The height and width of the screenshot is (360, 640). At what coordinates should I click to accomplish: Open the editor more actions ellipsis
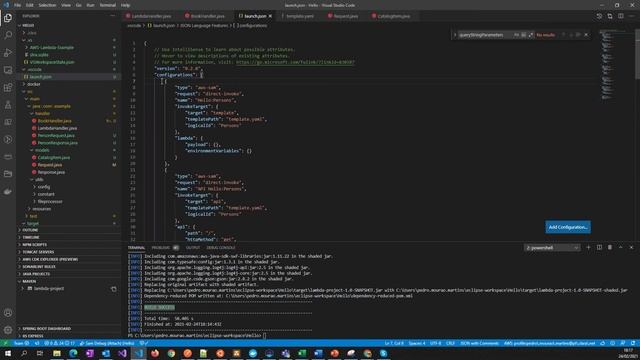coord(631,16)
